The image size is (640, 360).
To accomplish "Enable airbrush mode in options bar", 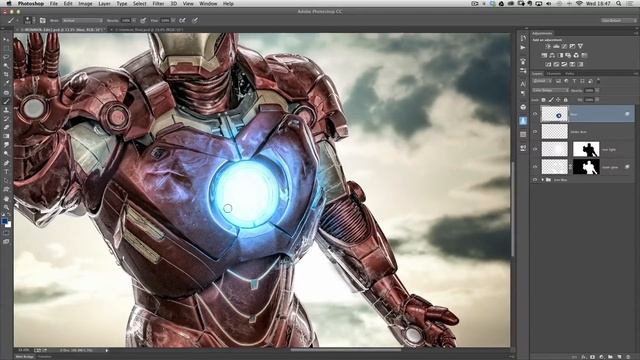I will pyautogui.click(x=182, y=20).
